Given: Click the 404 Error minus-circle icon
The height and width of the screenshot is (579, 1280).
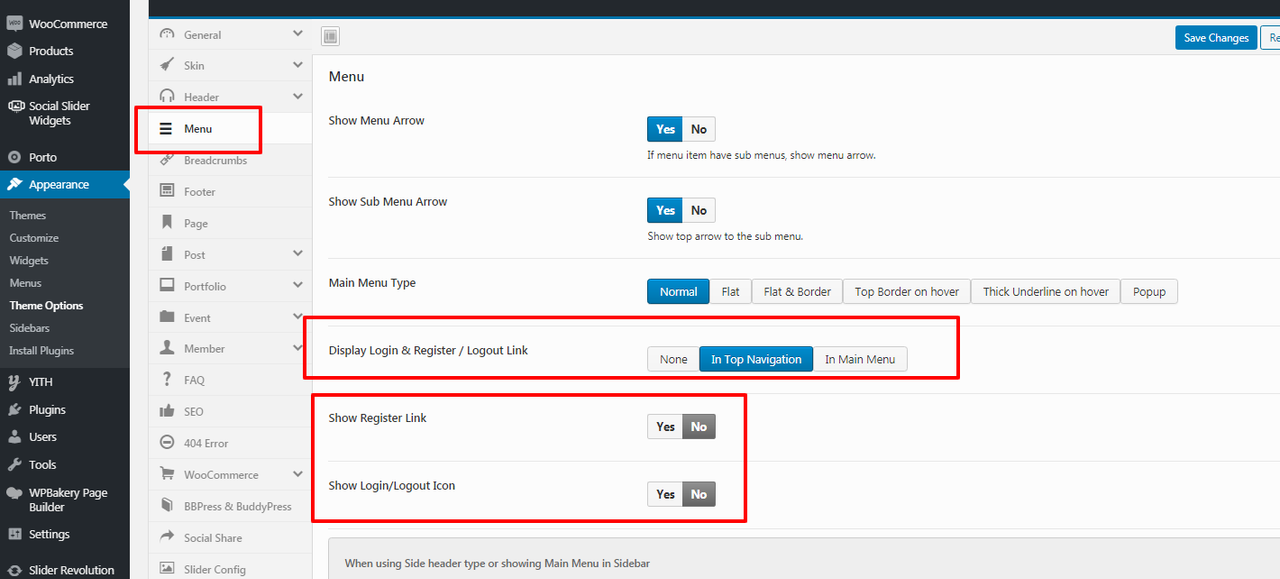Looking at the screenshot, I should (167, 443).
